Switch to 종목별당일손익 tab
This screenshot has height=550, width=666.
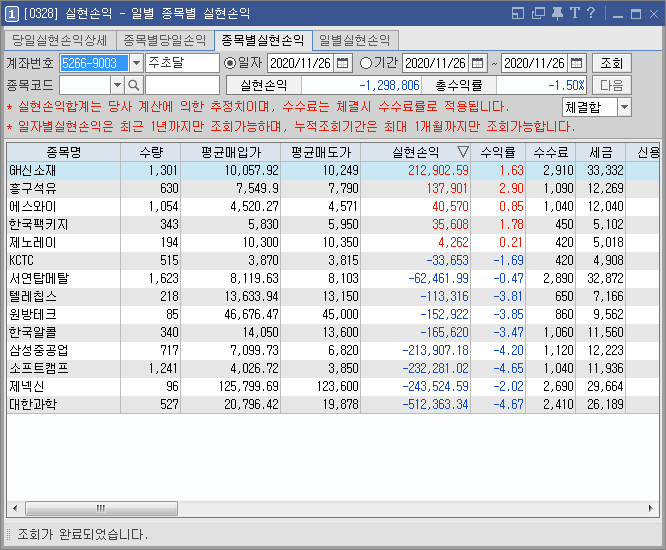(164, 40)
